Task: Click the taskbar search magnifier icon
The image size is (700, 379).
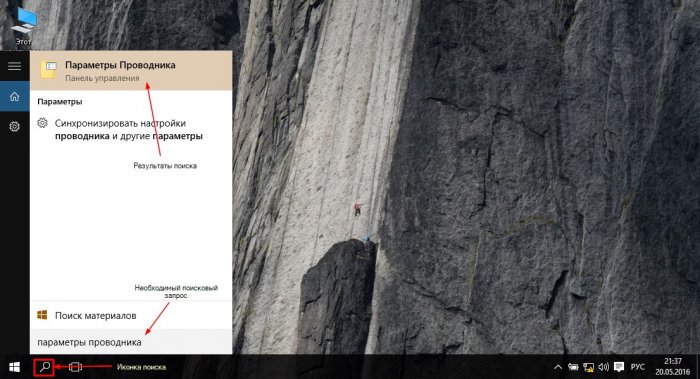Action: (x=44, y=367)
